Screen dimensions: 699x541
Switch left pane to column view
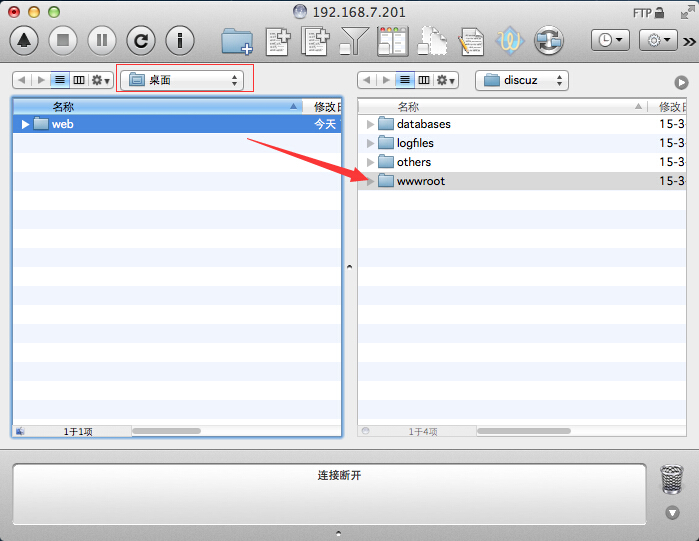(x=78, y=80)
